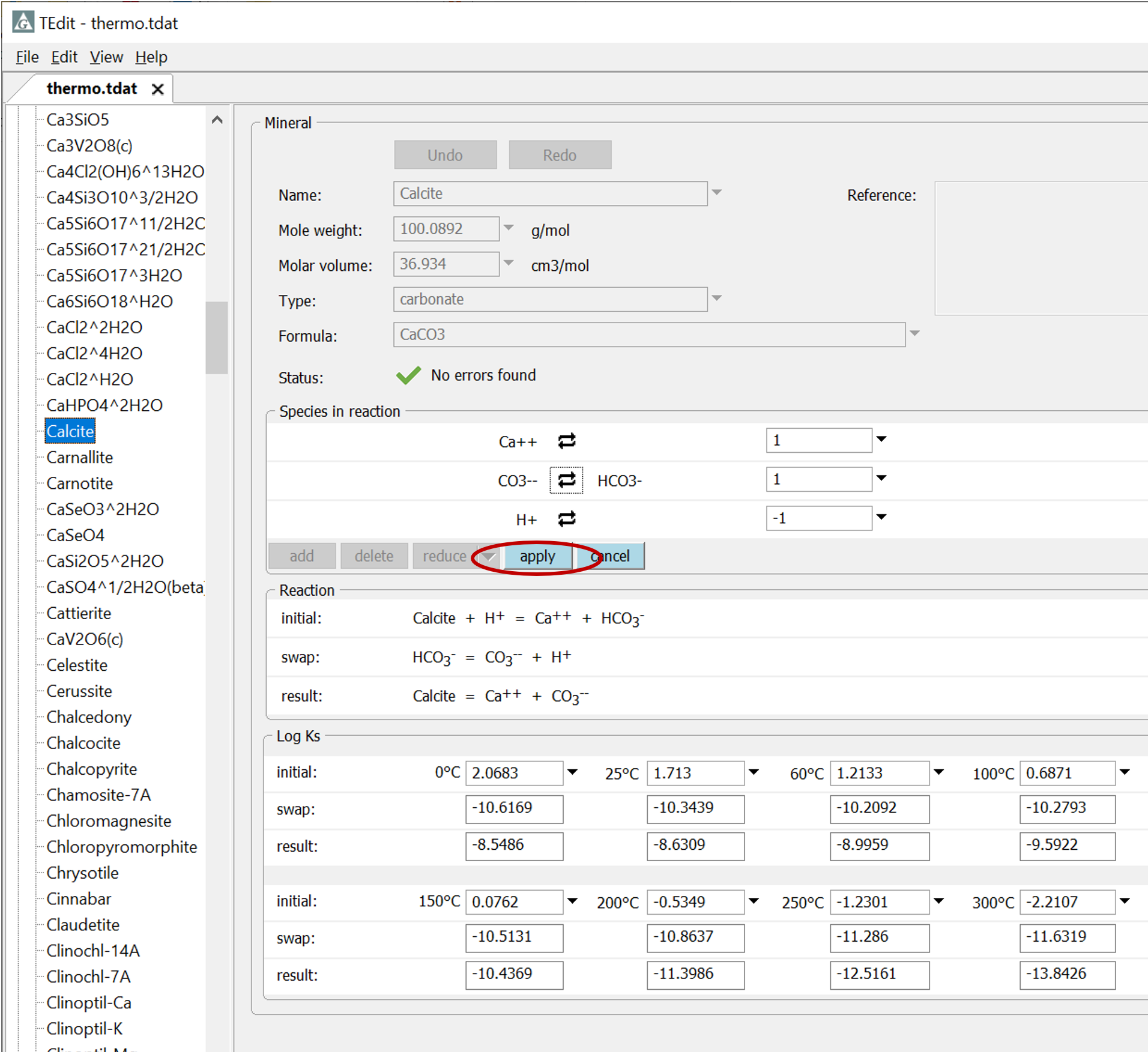This screenshot has width=1148, height=1054.
Task: Select Clinoptil-Ca in the mineral list
Action: coord(89,1003)
